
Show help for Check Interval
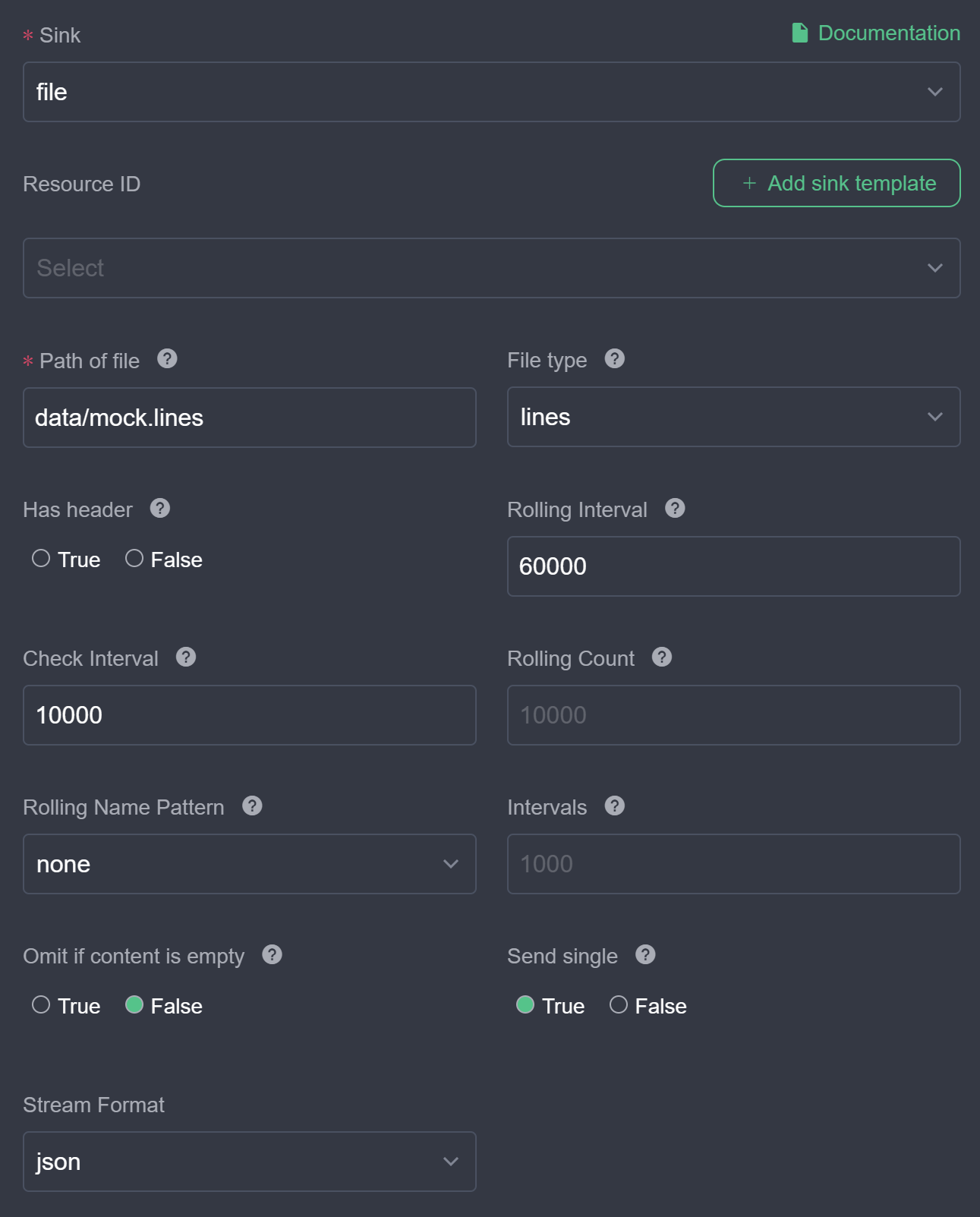pyautogui.click(x=186, y=657)
